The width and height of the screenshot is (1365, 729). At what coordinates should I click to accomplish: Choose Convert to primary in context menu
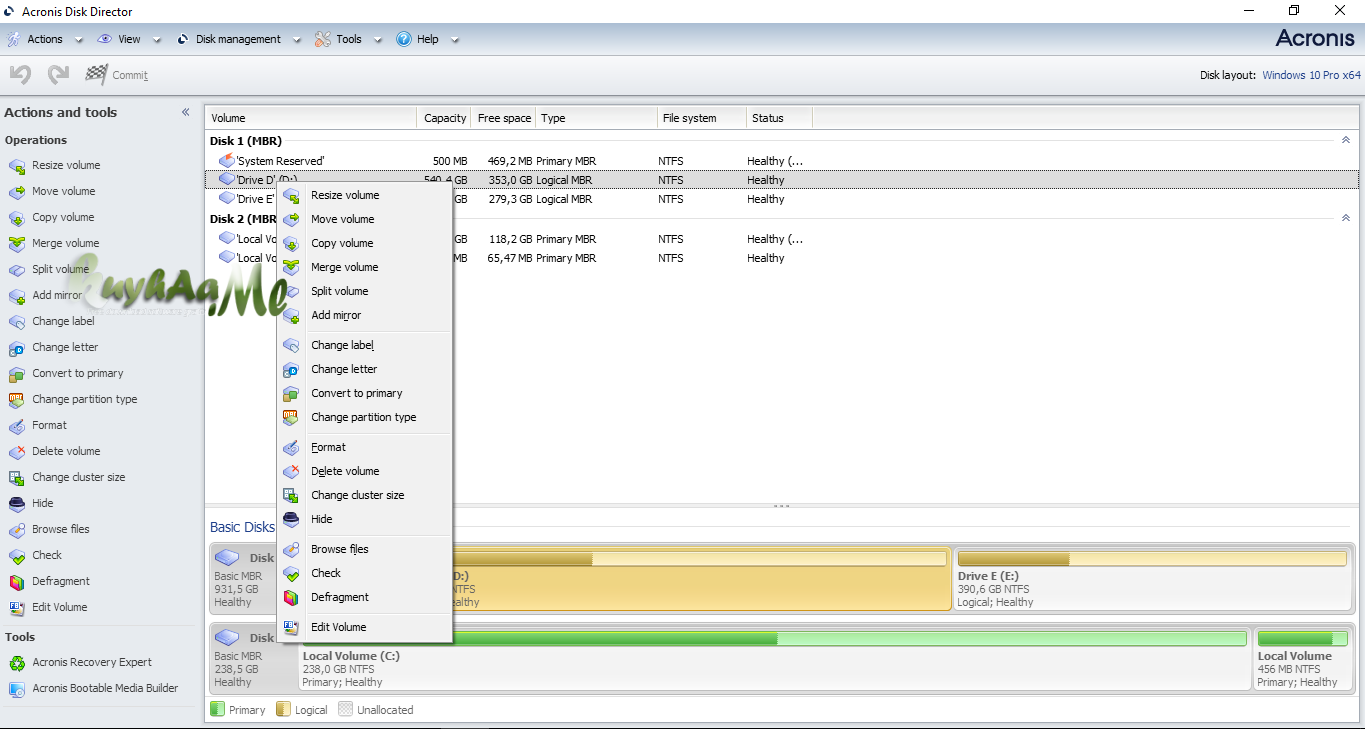(364, 393)
